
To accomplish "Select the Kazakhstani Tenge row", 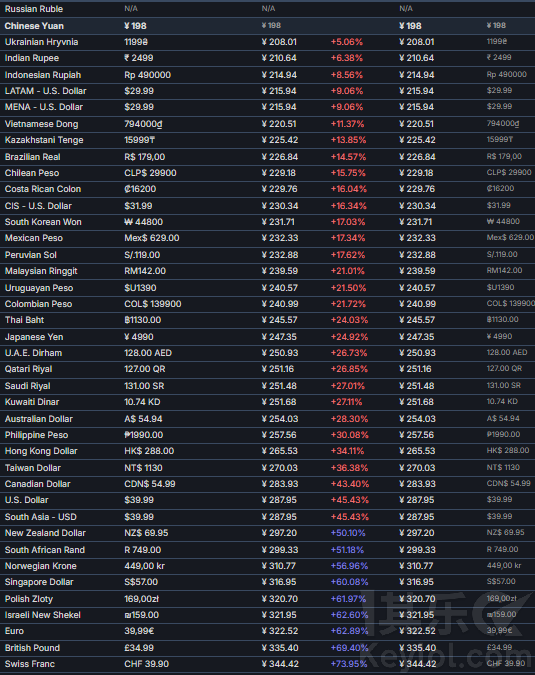I will pyautogui.click(x=267, y=140).
